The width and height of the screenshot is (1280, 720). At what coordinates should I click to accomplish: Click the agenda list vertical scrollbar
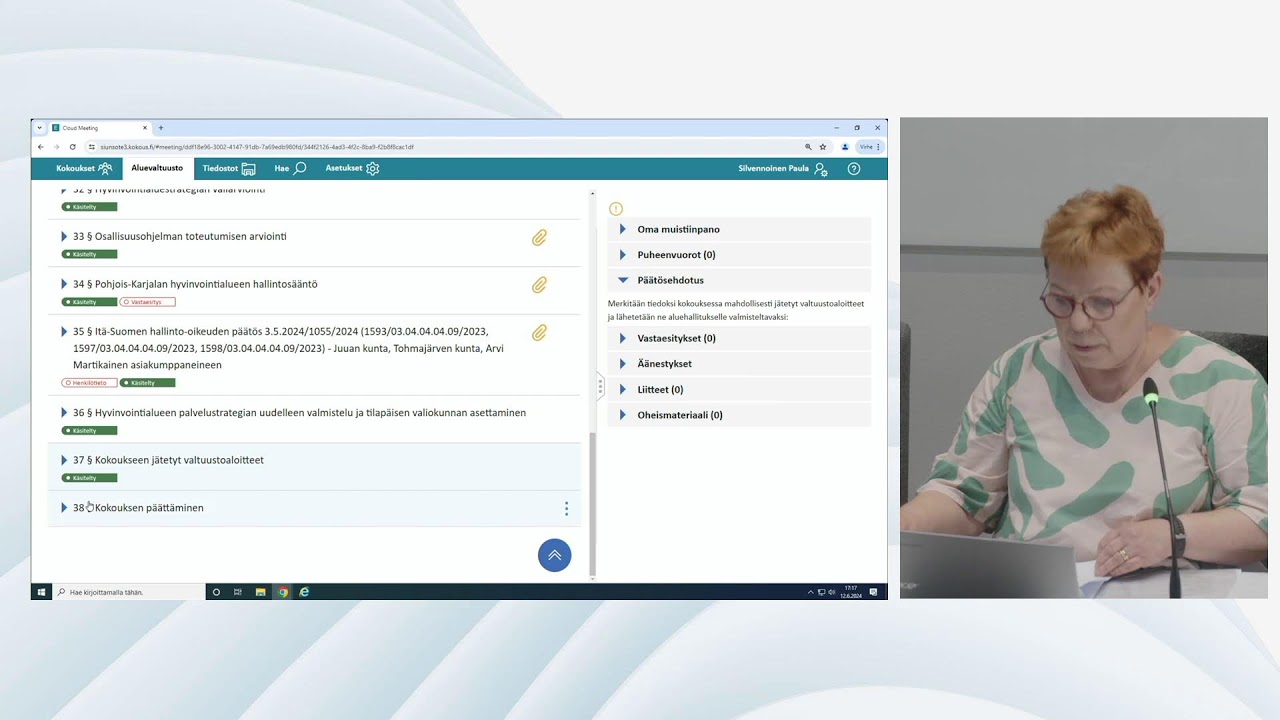(592, 505)
